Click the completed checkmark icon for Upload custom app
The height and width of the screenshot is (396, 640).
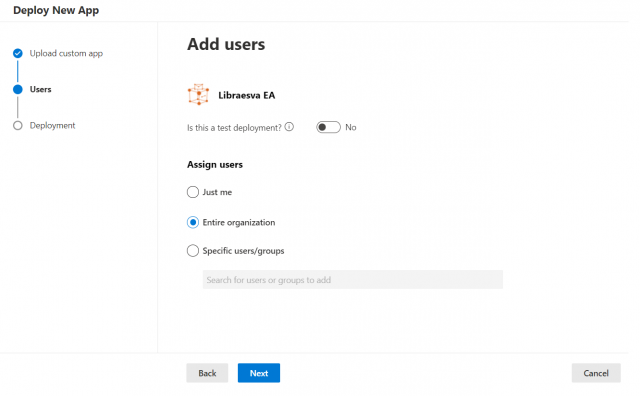pos(18,53)
